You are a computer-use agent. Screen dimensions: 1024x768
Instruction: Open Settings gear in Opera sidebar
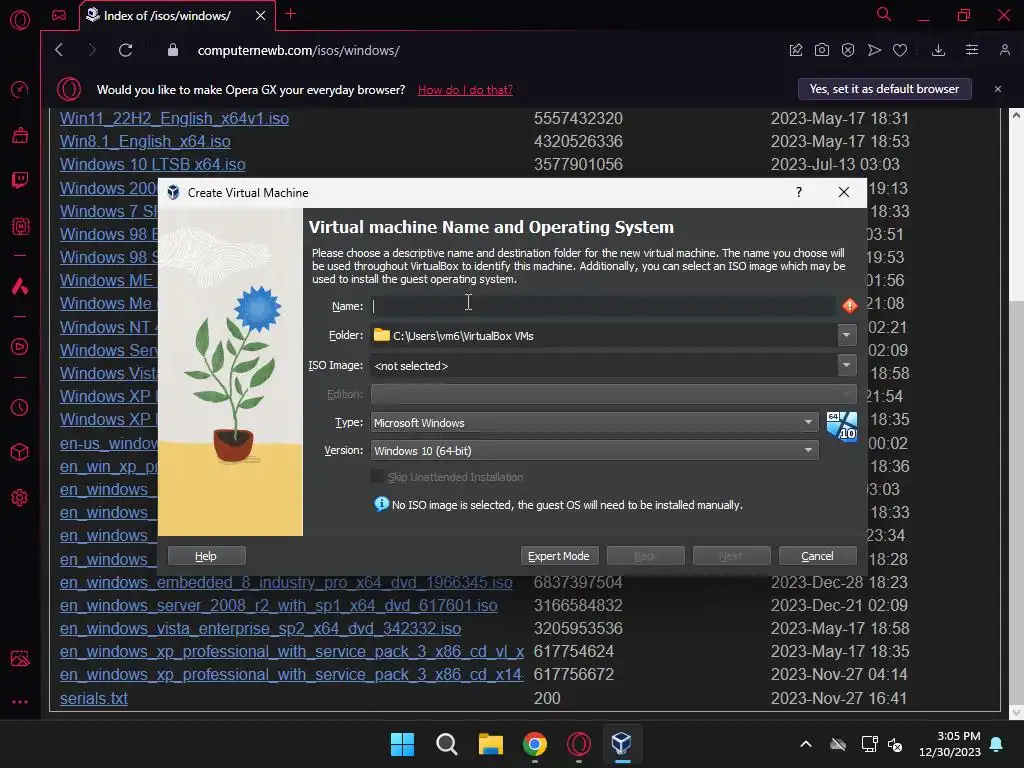(20, 498)
